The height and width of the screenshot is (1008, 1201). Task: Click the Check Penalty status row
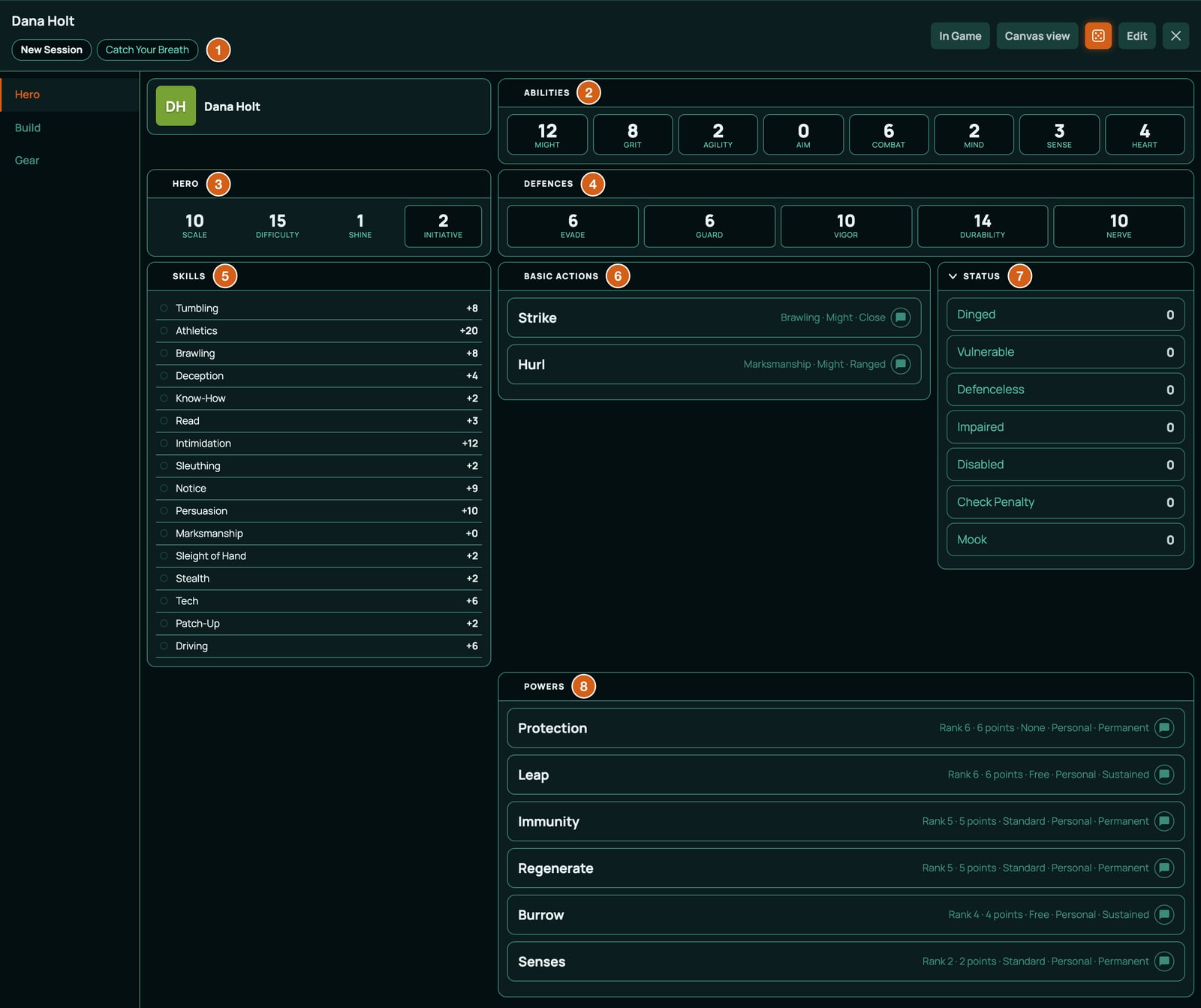point(1066,502)
